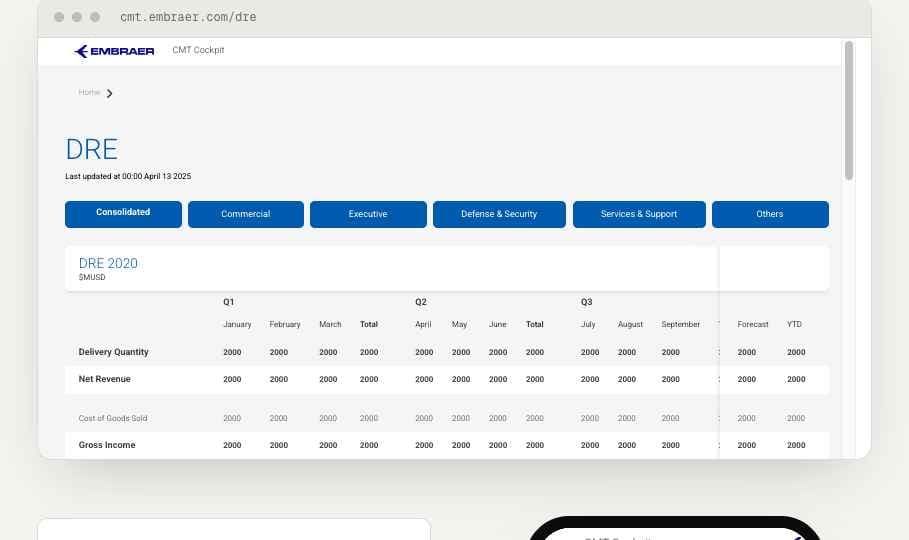
Task: Click the Delivery Quantity YTD value
Action: (x=796, y=352)
